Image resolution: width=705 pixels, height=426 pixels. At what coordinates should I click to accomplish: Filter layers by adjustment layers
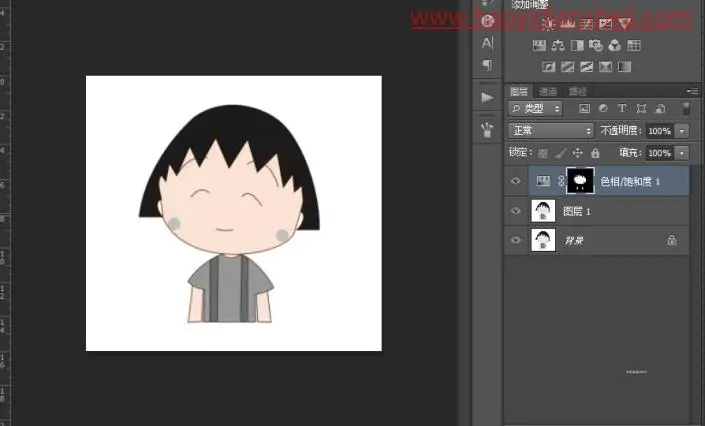[603, 108]
